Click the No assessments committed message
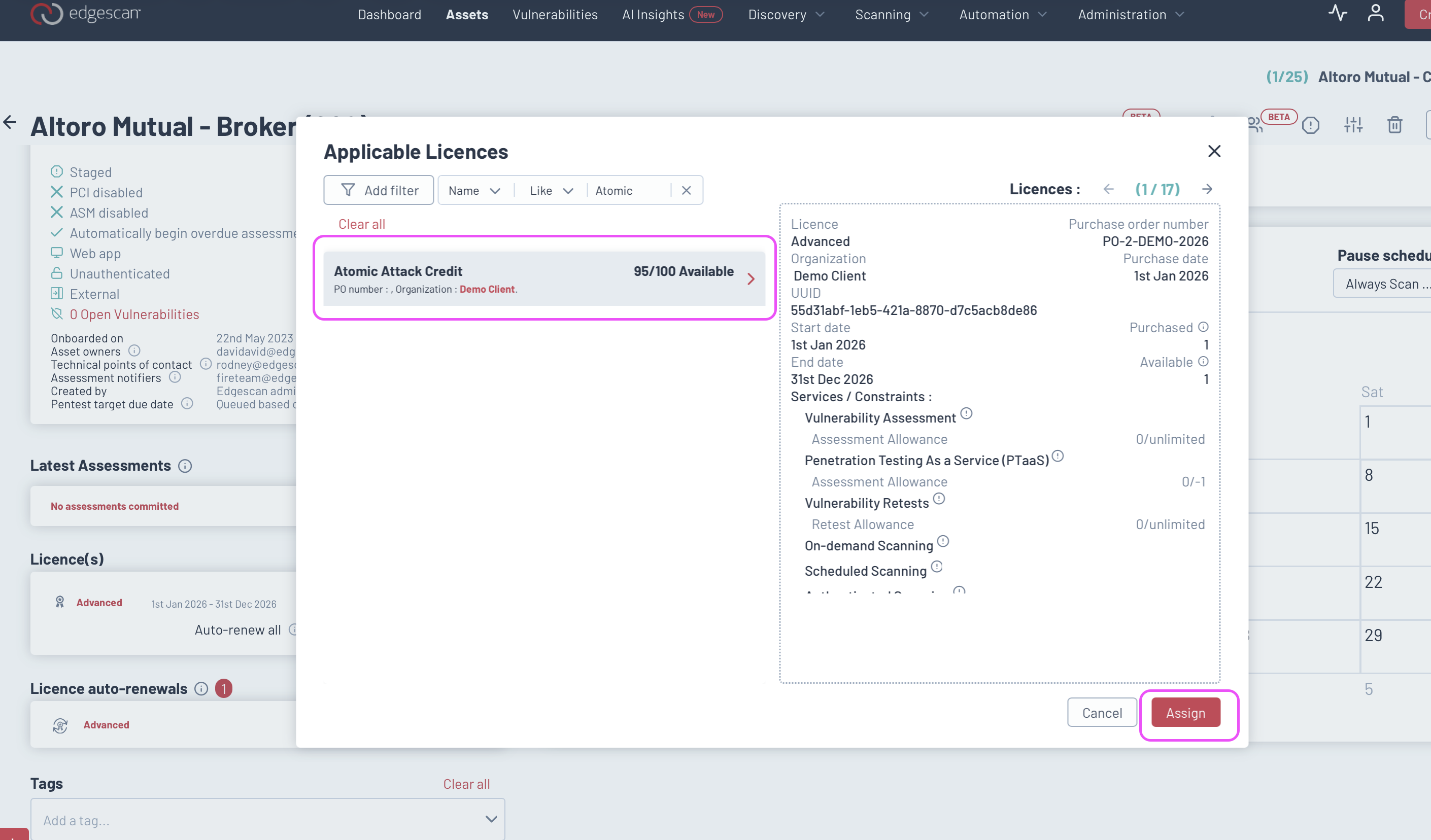1431x840 pixels. click(115, 506)
